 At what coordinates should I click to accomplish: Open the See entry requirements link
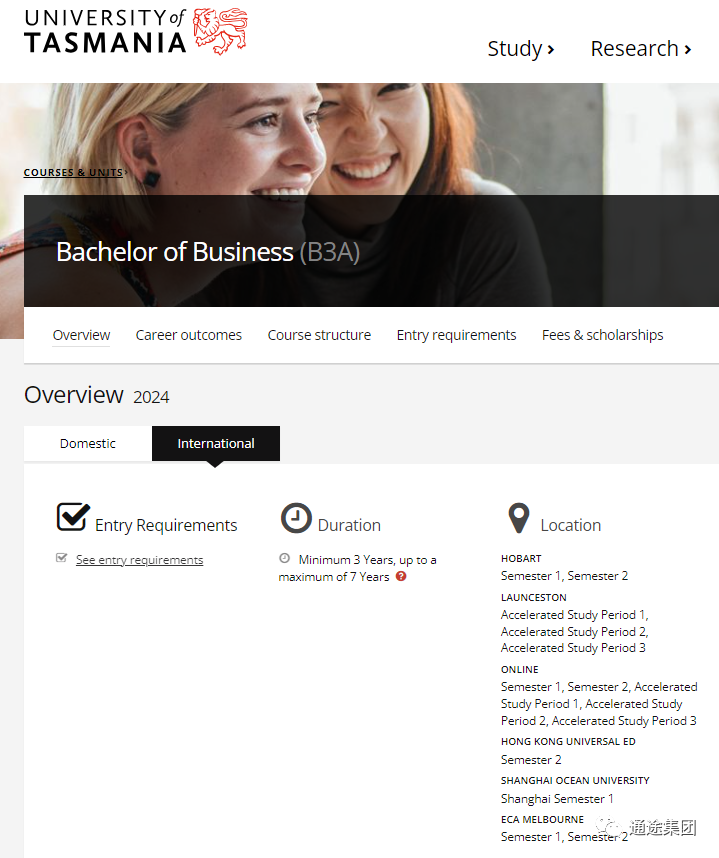tap(140, 560)
